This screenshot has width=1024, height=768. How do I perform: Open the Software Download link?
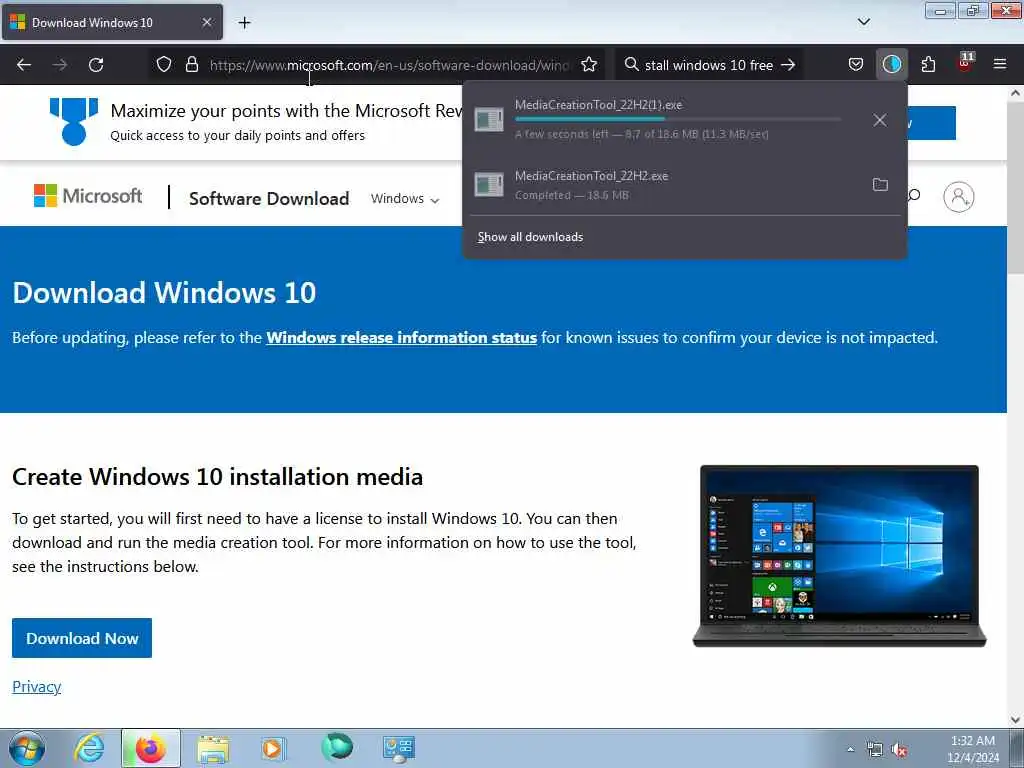269,199
